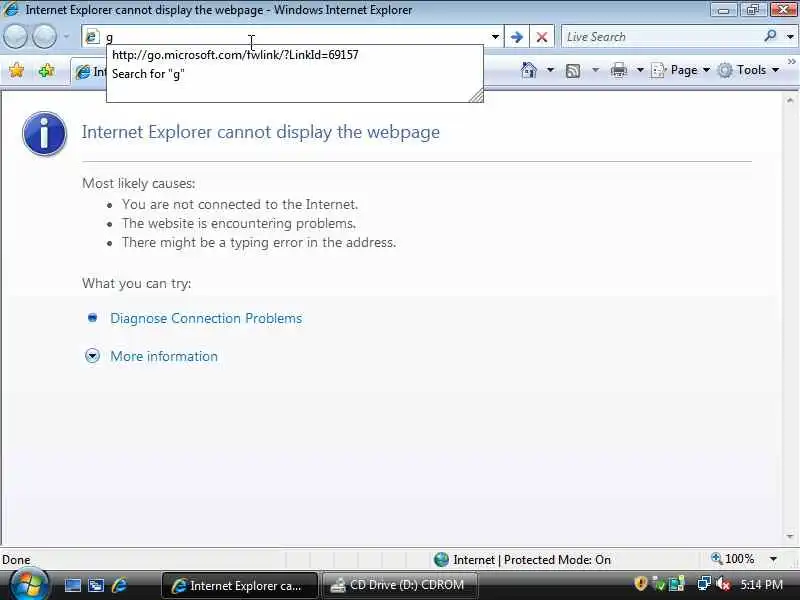800x600 pixels.
Task: Open the Tools menu
Action: (748, 70)
